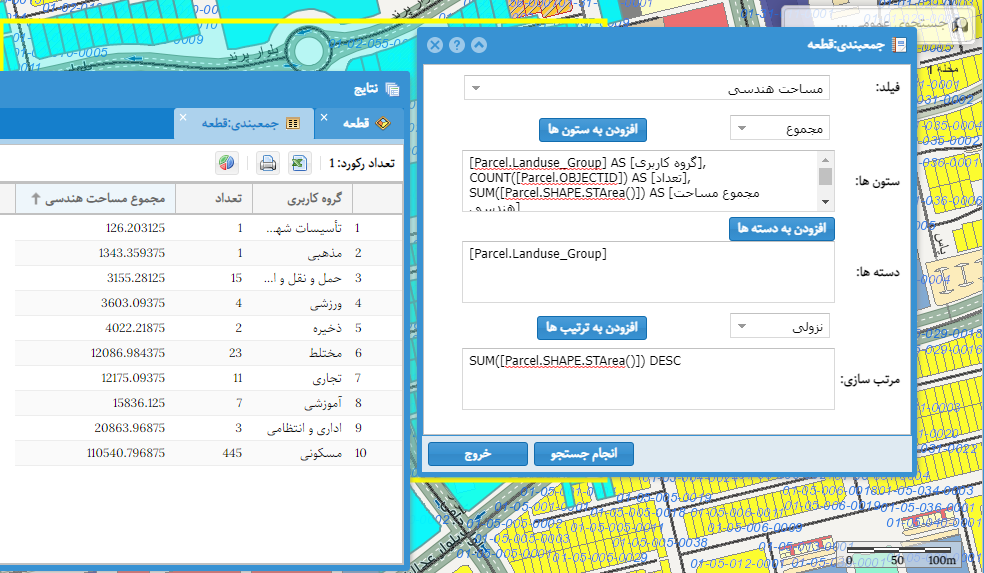
Task: Select the تجاری row cell
Action: point(302,378)
